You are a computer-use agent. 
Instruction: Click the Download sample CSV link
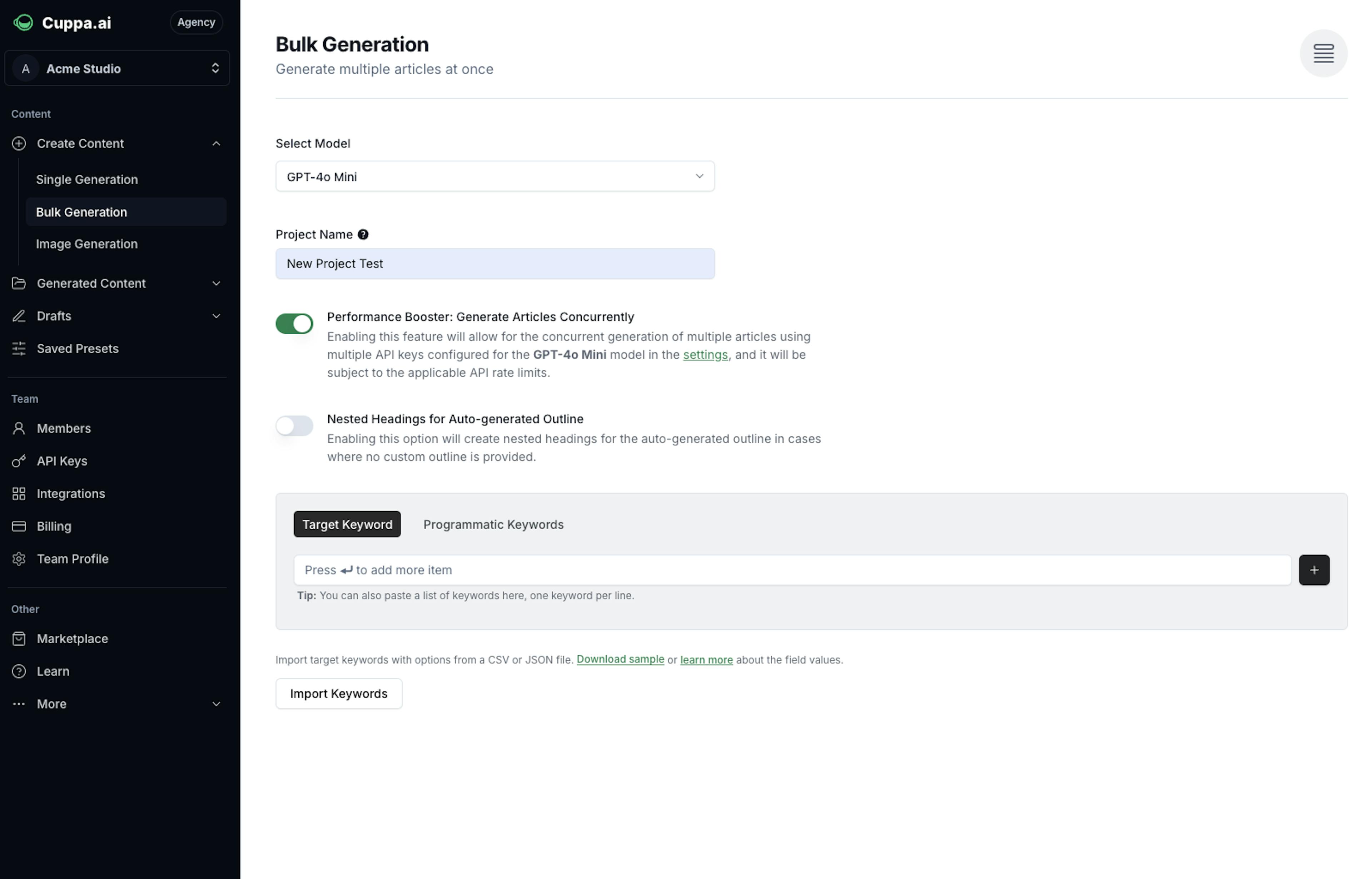pos(619,659)
